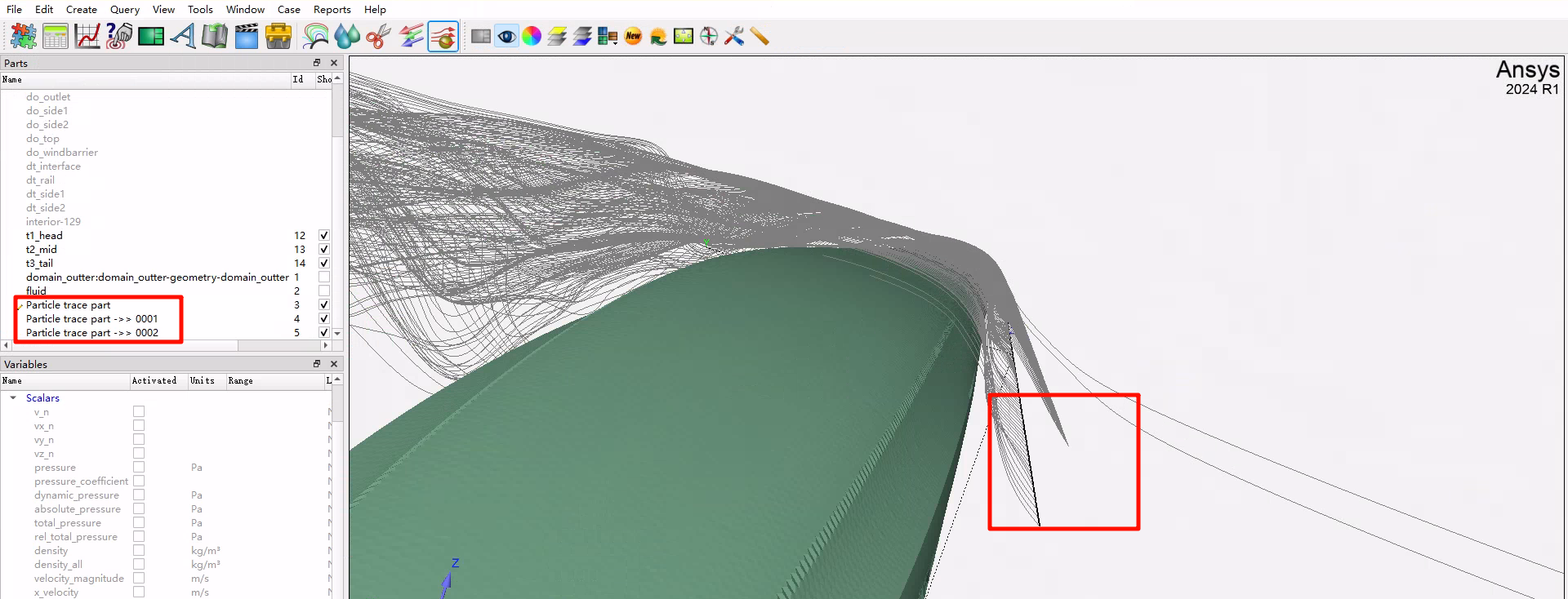Activate the pressure variable checkbox
Screen dimensions: 1568x599
pos(139,468)
